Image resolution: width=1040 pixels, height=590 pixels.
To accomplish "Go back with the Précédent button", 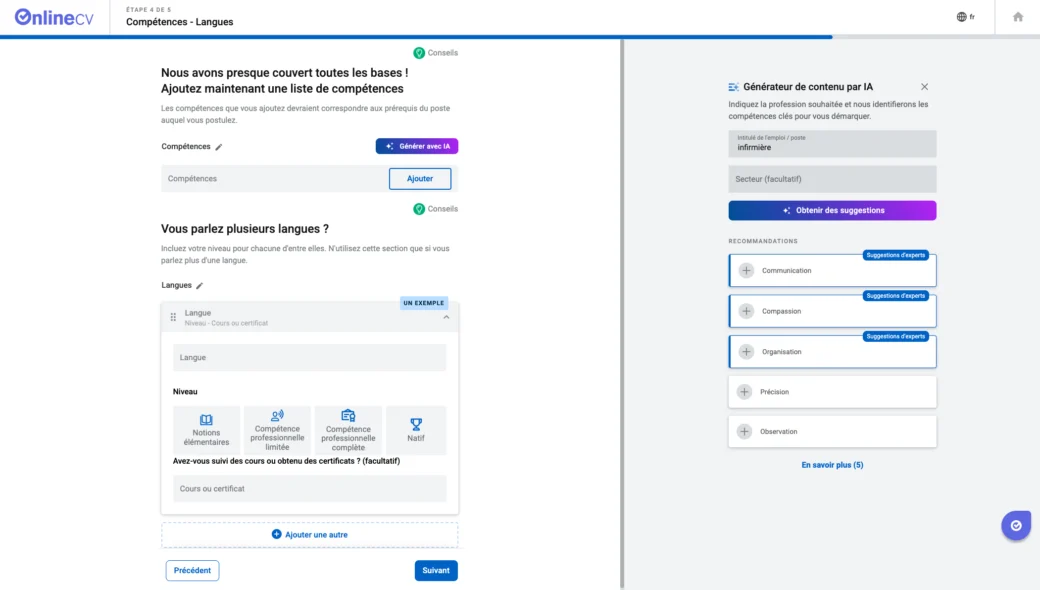I will (192, 570).
